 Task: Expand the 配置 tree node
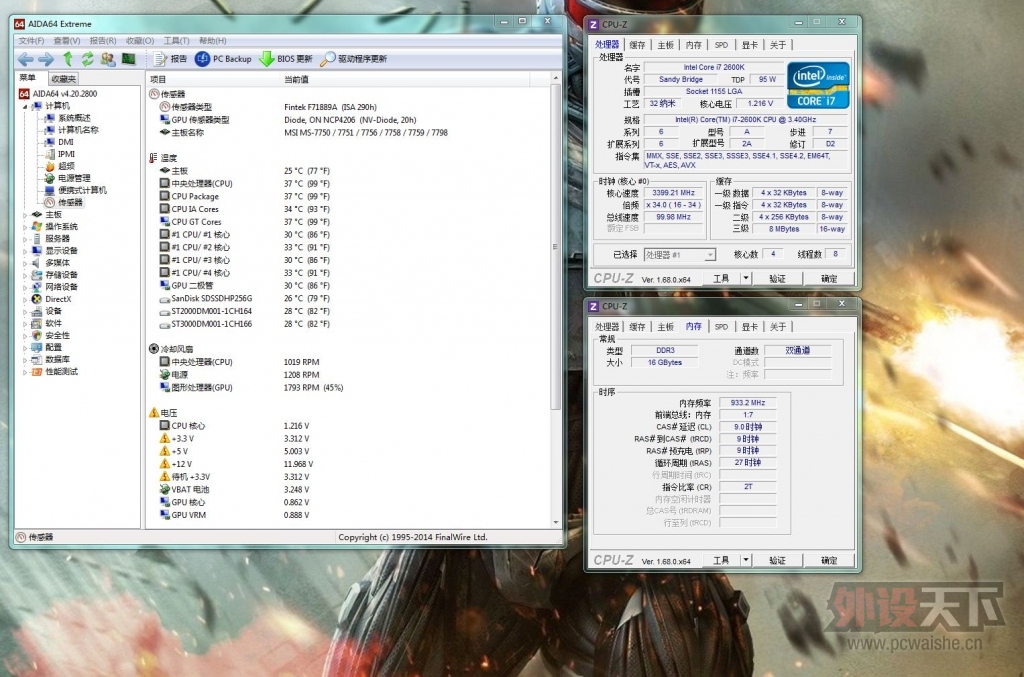pos(25,347)
